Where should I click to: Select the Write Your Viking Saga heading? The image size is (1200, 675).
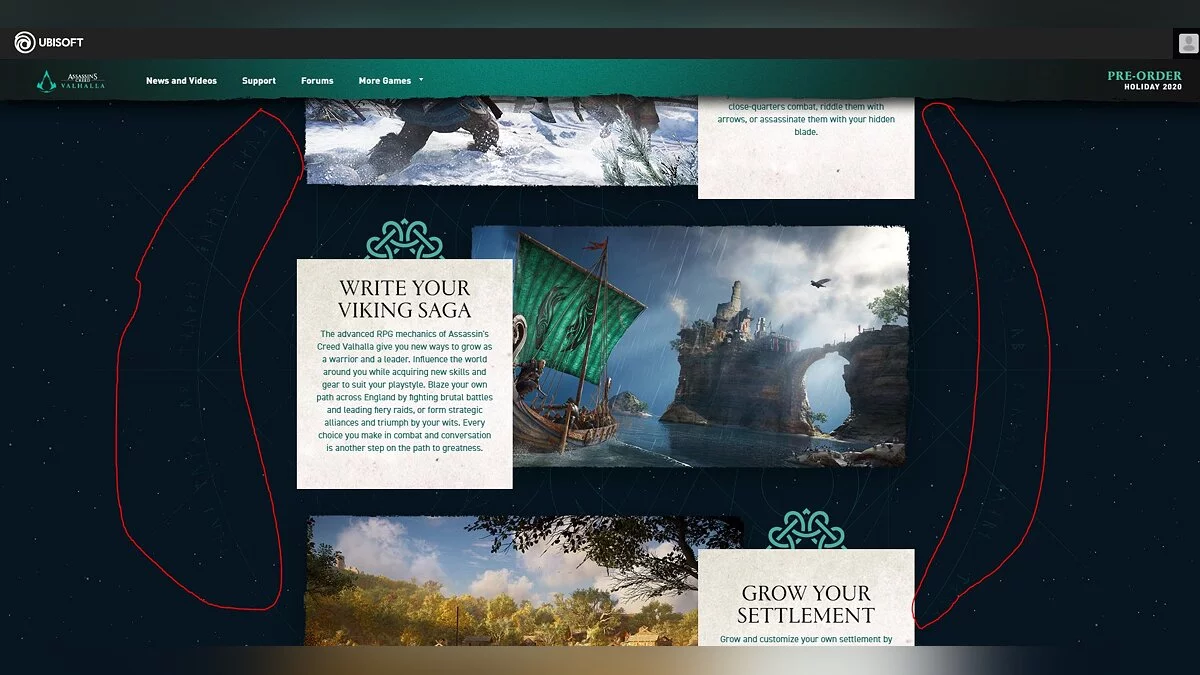[x=404, y=299]
